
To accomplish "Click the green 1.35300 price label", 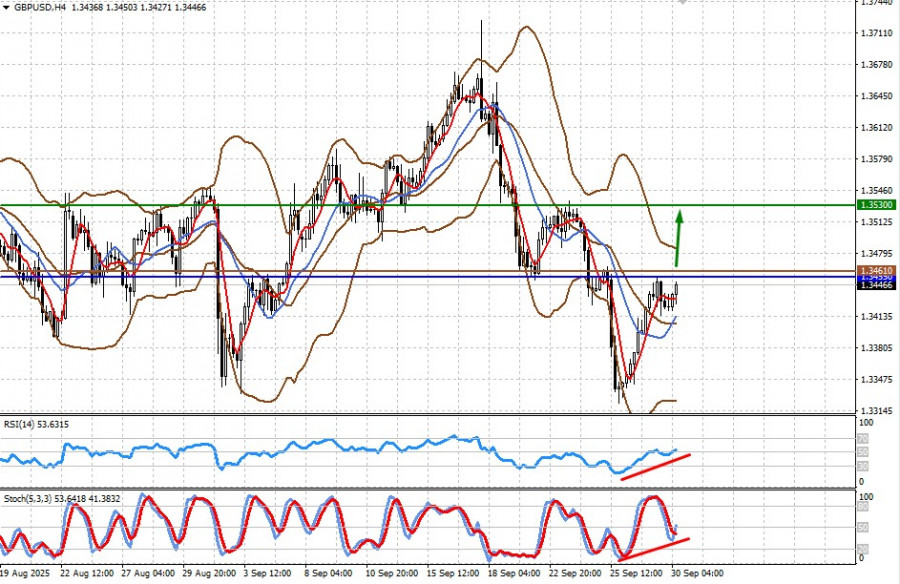I will tap(876, 205).
